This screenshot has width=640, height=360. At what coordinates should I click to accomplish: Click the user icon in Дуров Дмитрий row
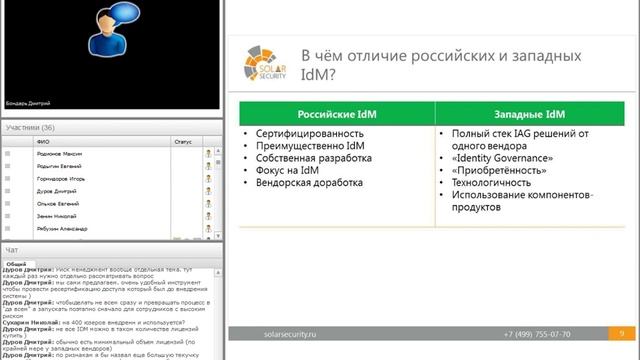click(209, 191)
